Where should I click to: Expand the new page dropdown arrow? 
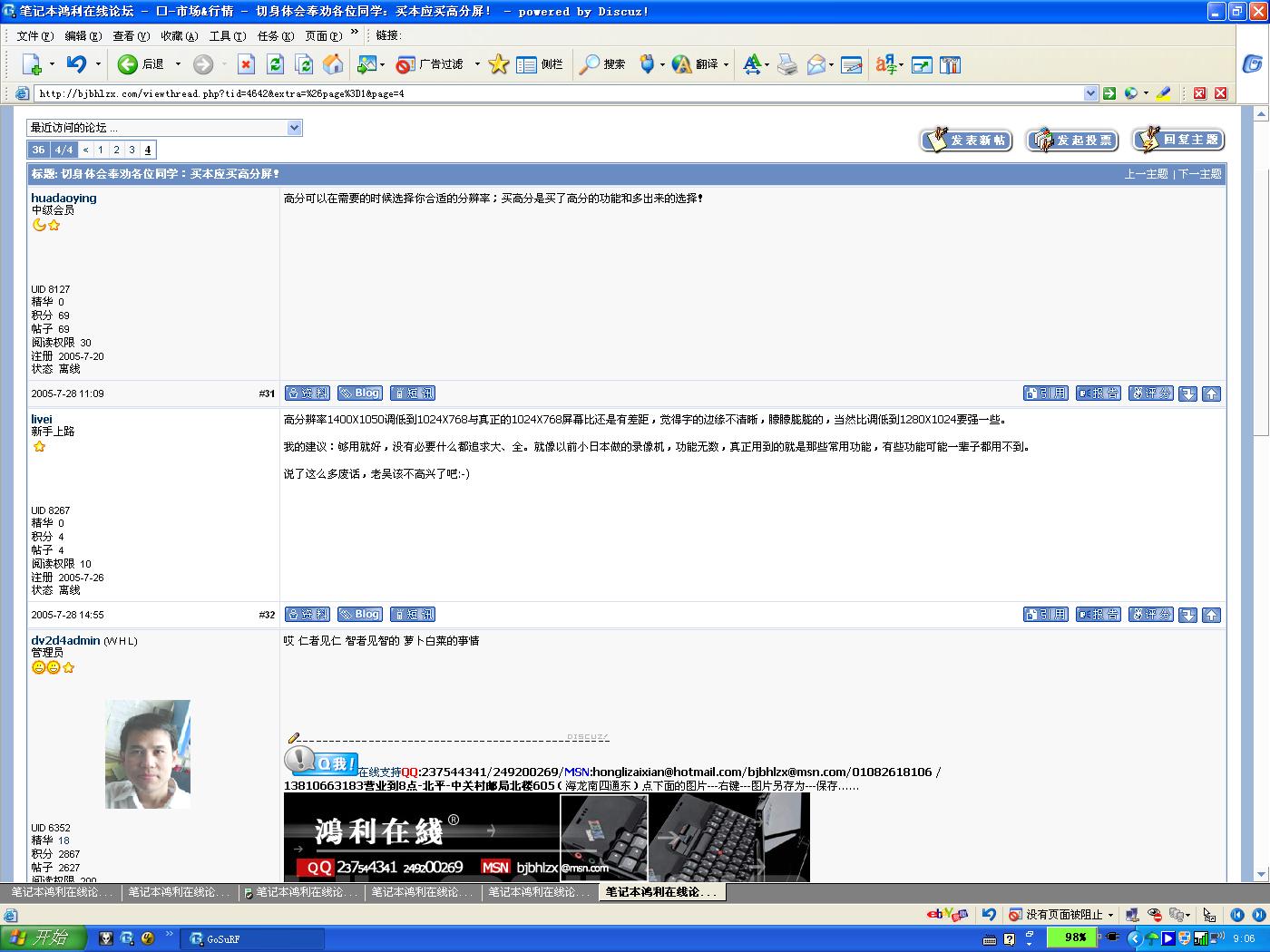tap(52, 64)
